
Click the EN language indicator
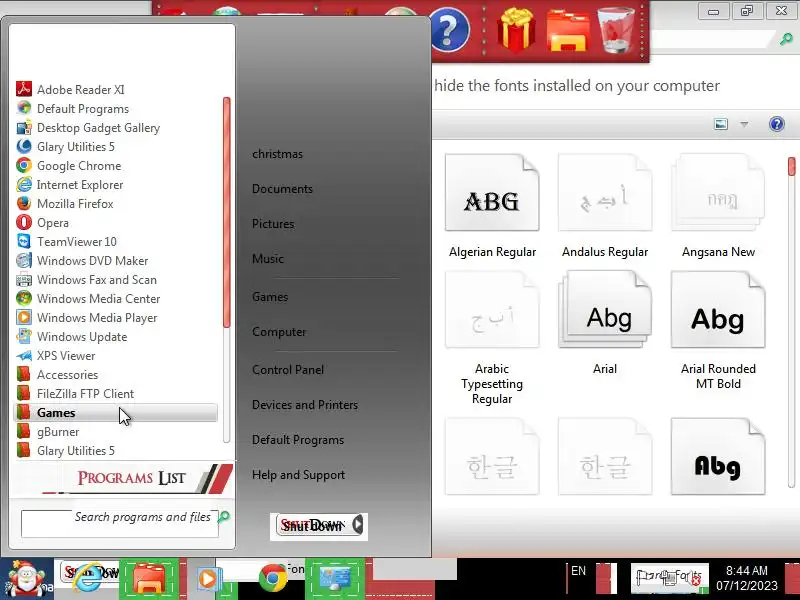click(578, 571)
